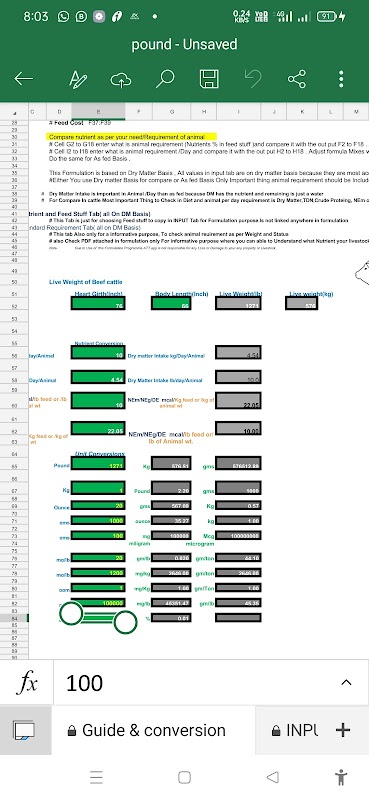The width and height of the screenshot is (369, 800).
Task: Tap the undo arrow icon
Action: coord(253,79)
